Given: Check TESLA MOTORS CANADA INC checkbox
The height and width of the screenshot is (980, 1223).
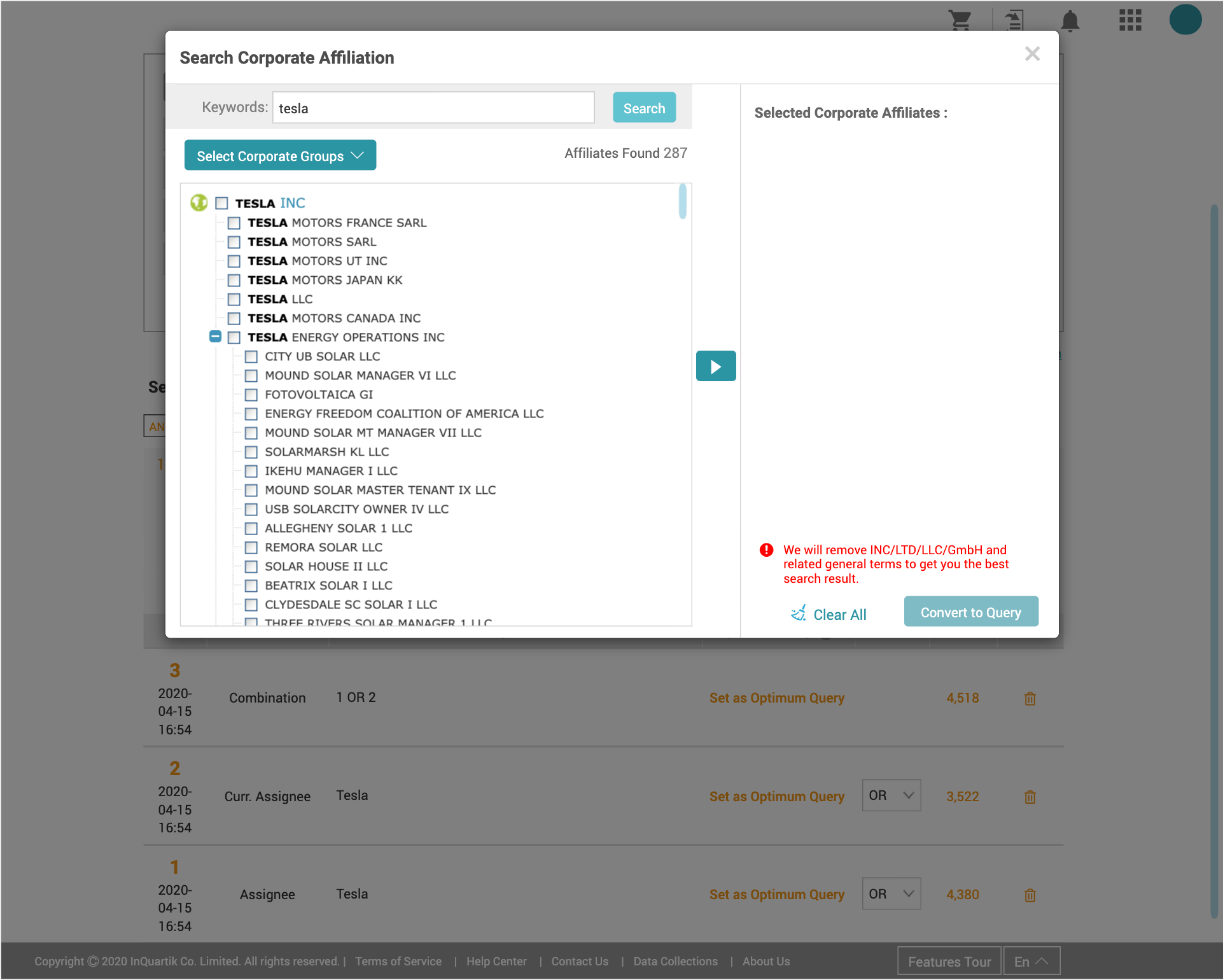Looking at the screenshot, I should [x=234, y=318].
